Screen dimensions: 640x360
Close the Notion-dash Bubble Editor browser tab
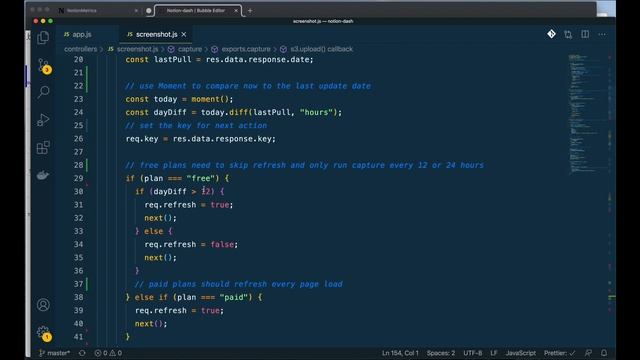click(236, 11)
